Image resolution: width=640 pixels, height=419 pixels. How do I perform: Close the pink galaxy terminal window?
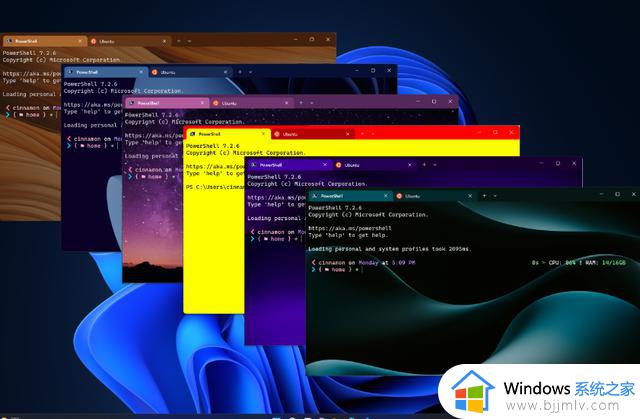(x=450, y=101)
